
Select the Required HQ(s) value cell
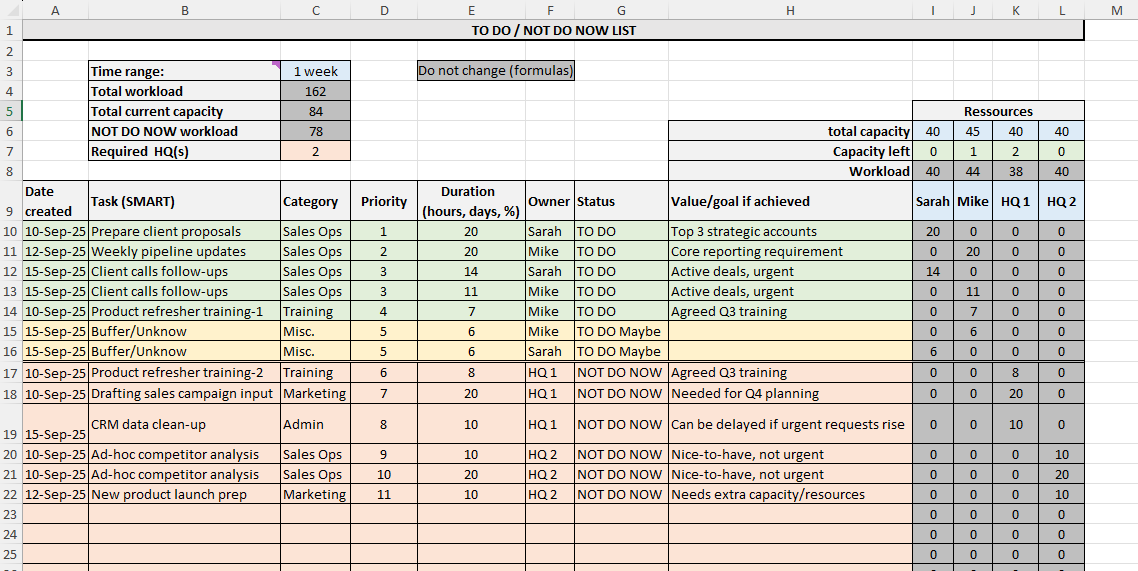tap(316, 151)
